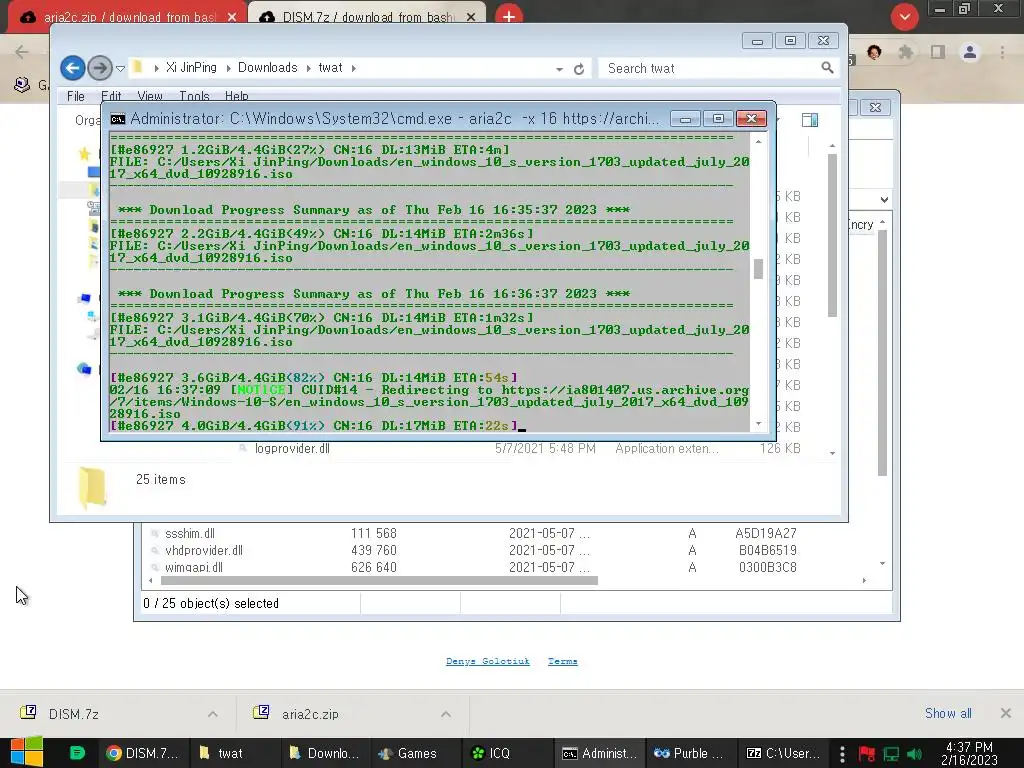Expand address bar history dropdown
This screenshot has height=768, width=1024.
[559, 69]
